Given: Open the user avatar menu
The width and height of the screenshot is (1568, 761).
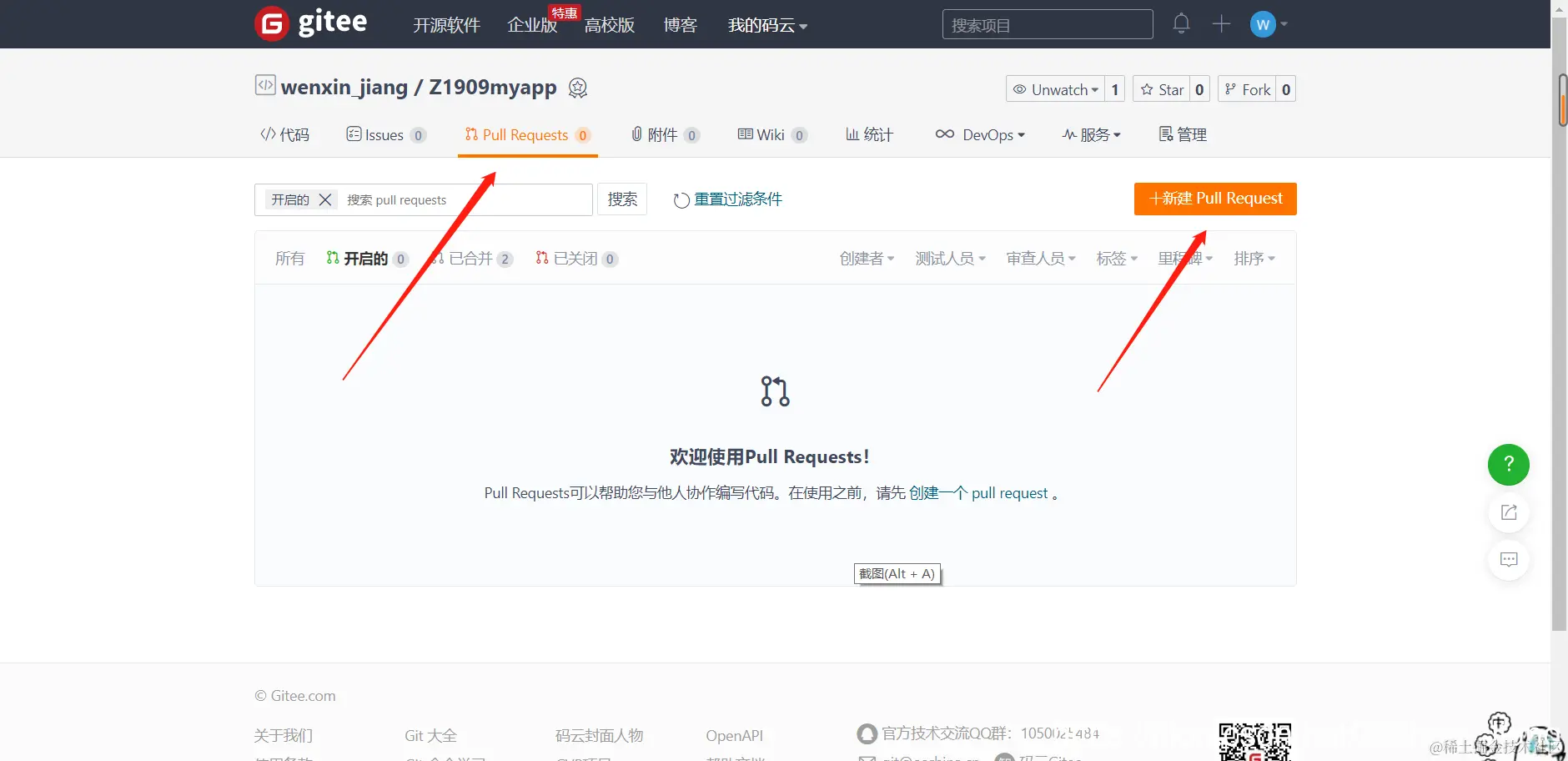Looking at the screenshot, I should (1264, 23).
